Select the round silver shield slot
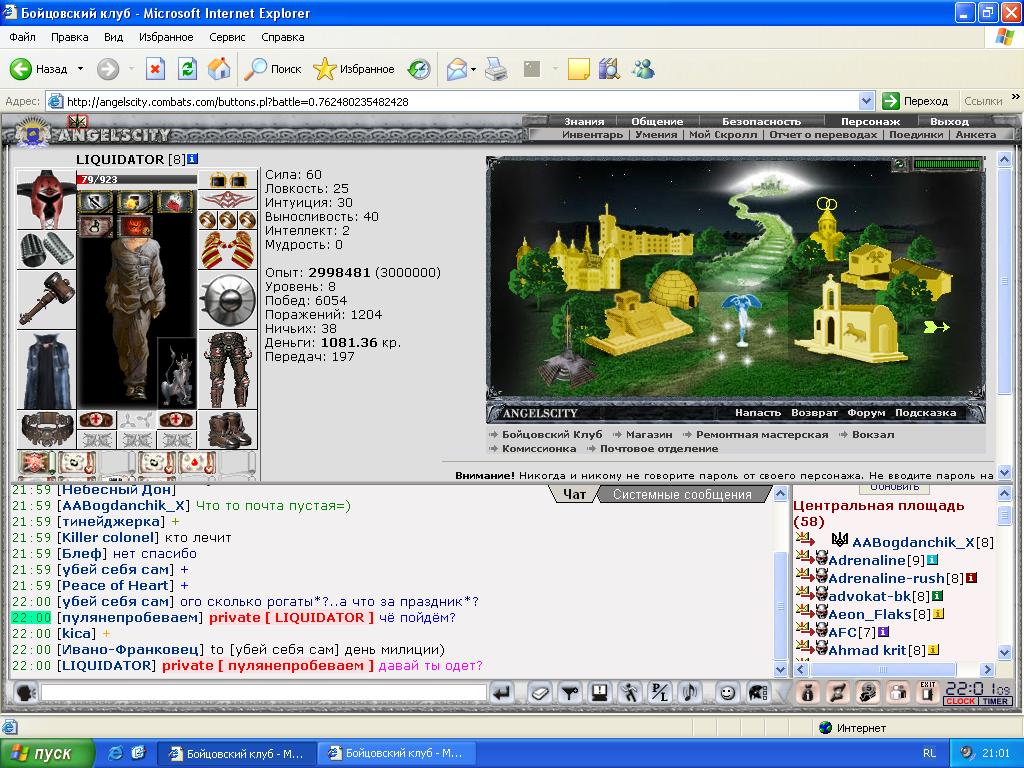Viewport: 1024px width, 768px height. click(227, 300)
